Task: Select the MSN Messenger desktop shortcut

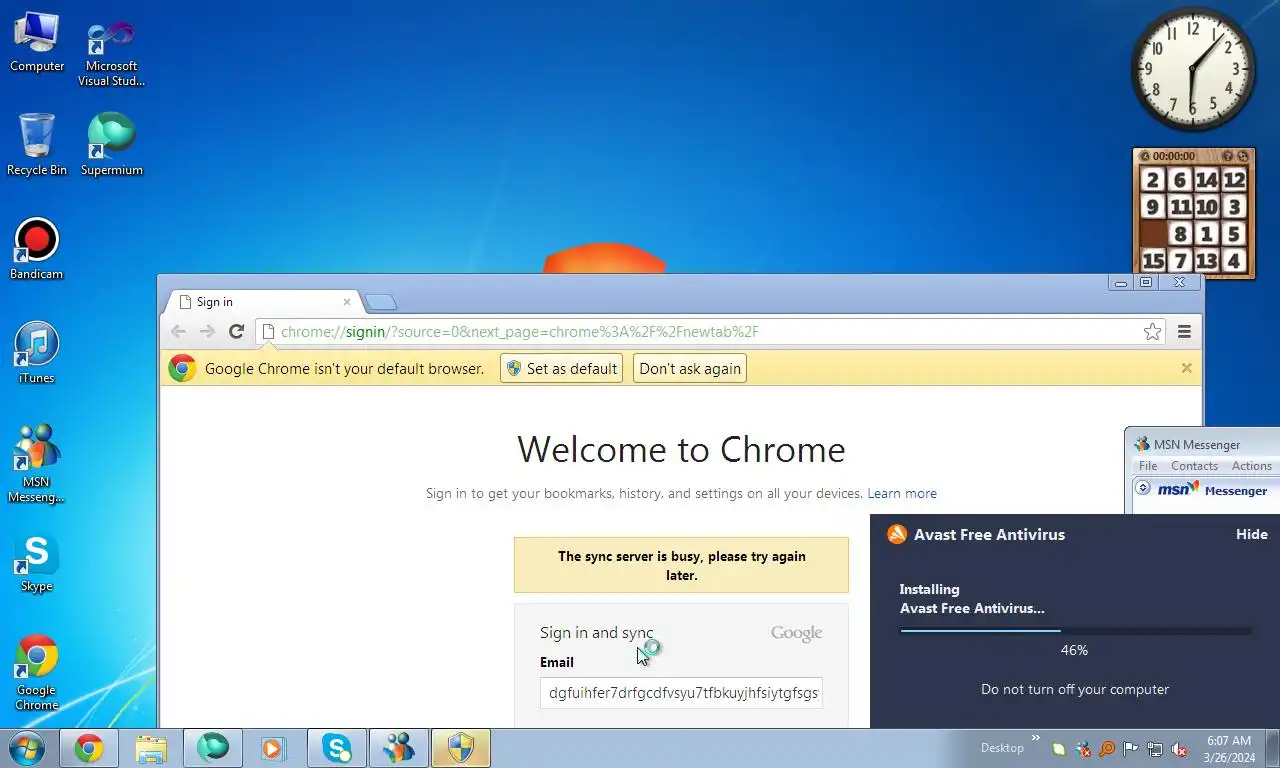Action: click(x=37, y=464)
